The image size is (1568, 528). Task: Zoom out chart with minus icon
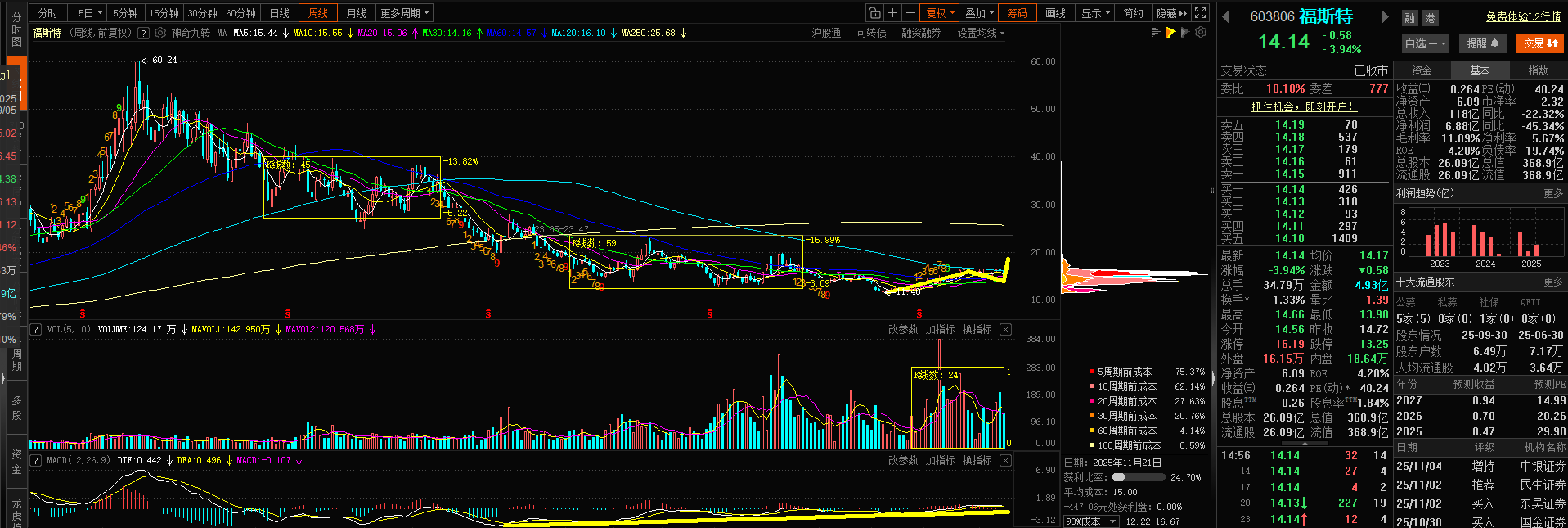pos(910,13)
